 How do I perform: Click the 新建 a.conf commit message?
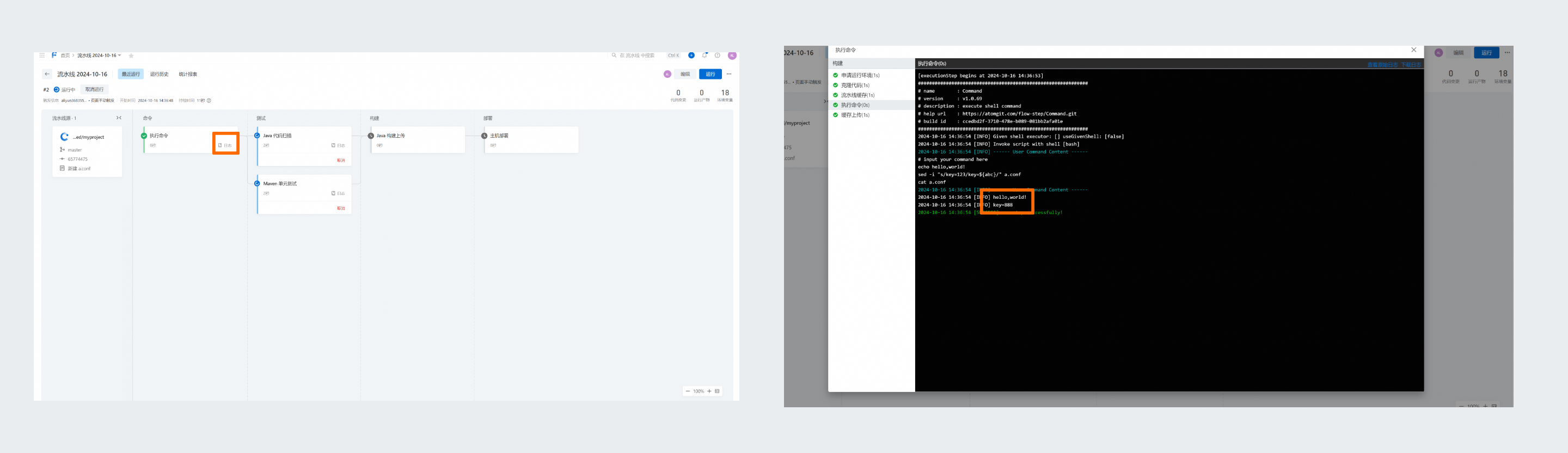79,169
